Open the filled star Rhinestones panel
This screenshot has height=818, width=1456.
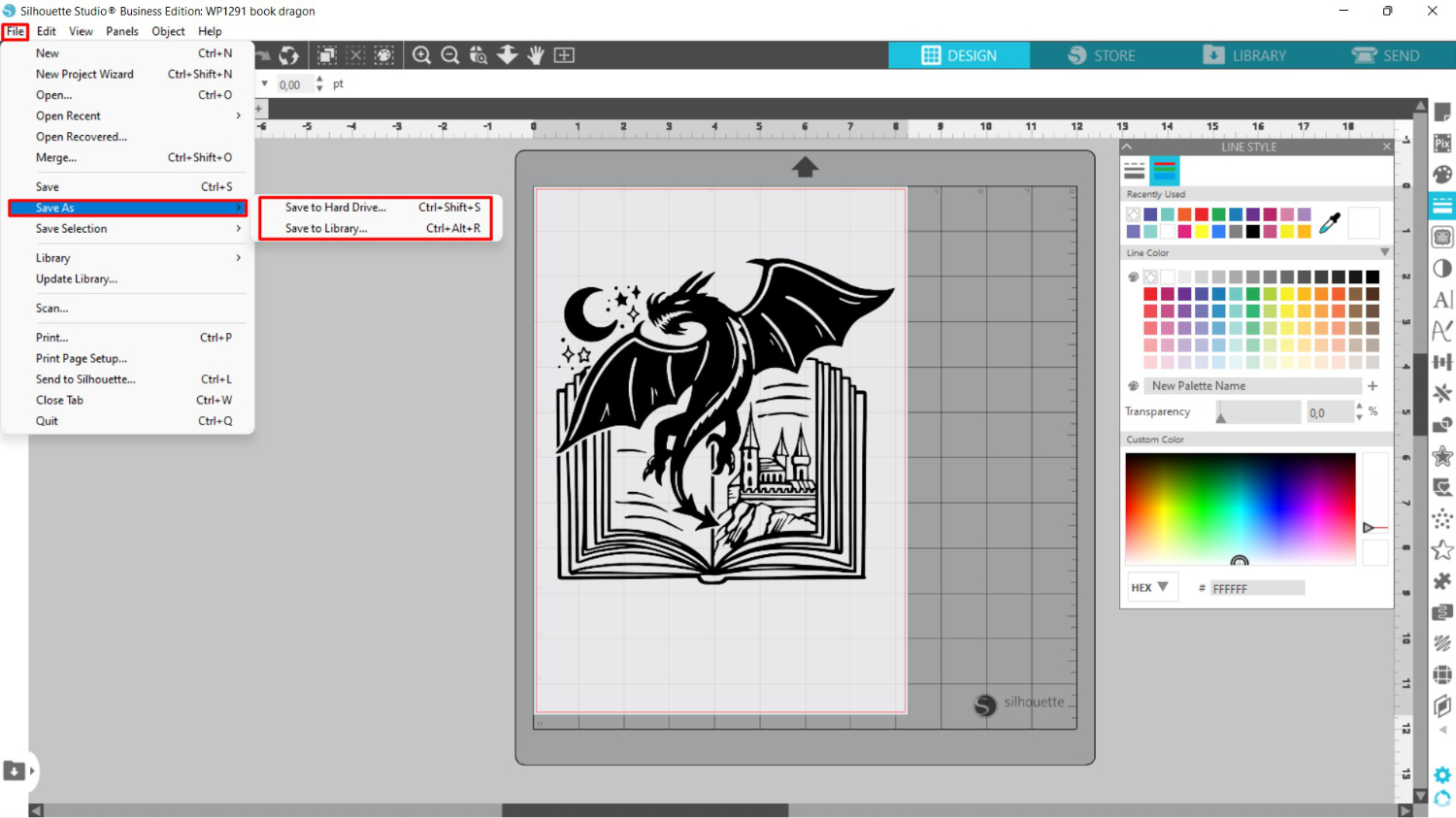pos(1442,456)
